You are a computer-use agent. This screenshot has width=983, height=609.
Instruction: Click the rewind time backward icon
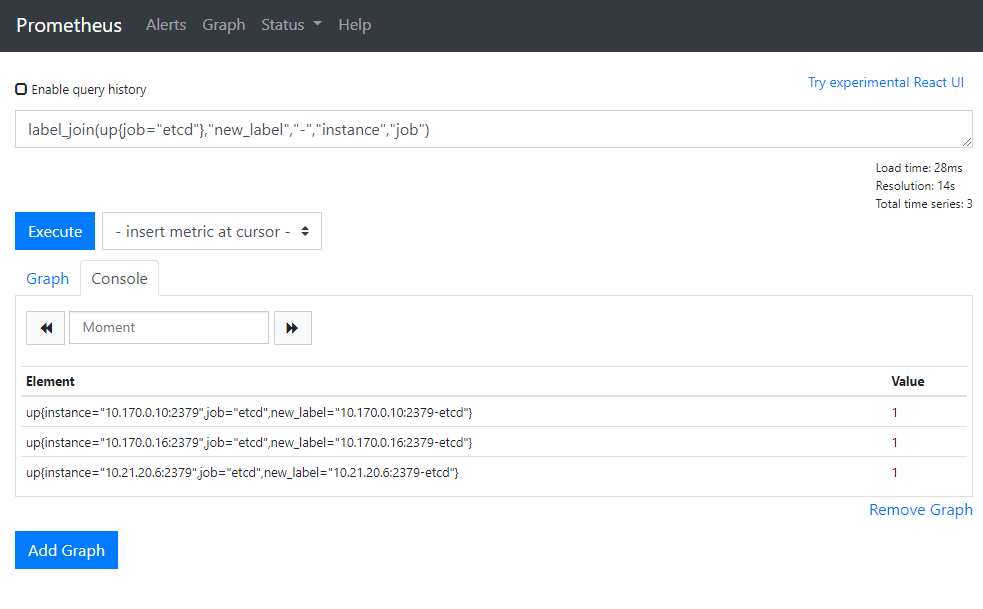[x=45, y=328]
